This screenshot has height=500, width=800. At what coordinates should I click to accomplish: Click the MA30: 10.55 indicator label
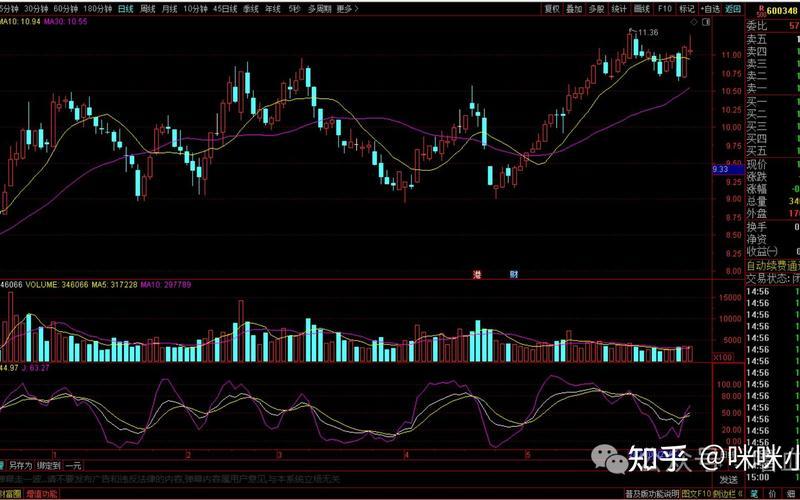(64, 21)
